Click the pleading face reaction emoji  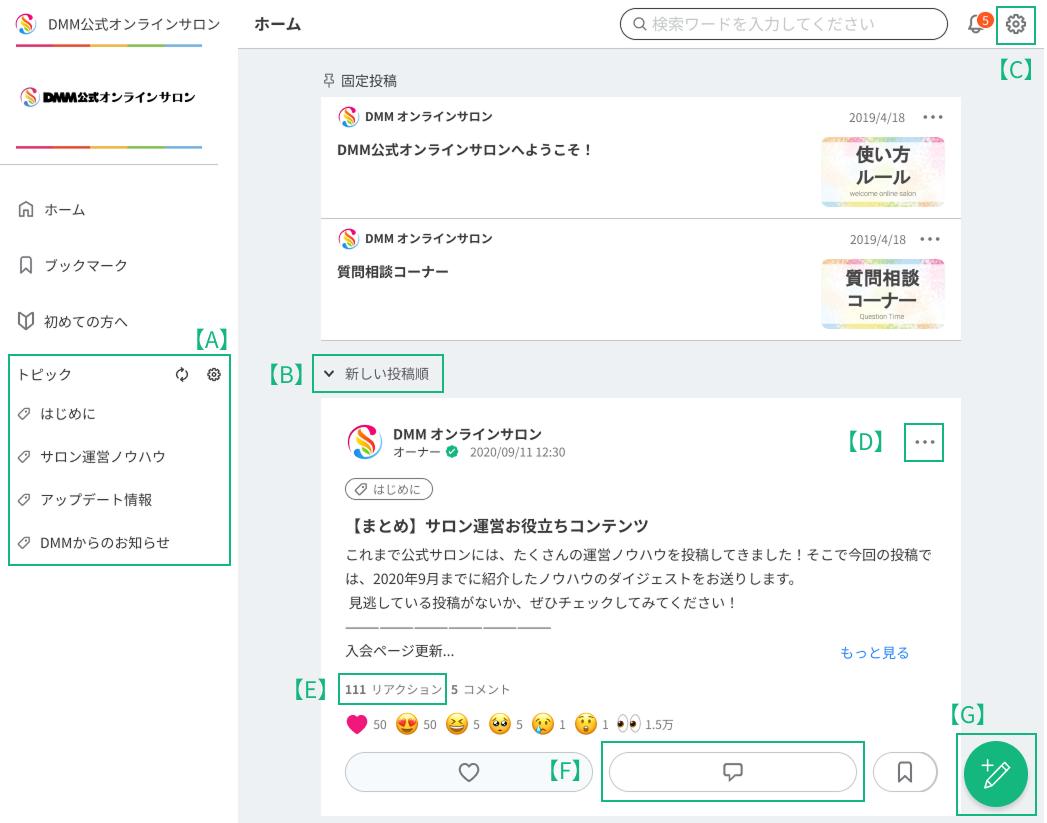tap(499, 724)
